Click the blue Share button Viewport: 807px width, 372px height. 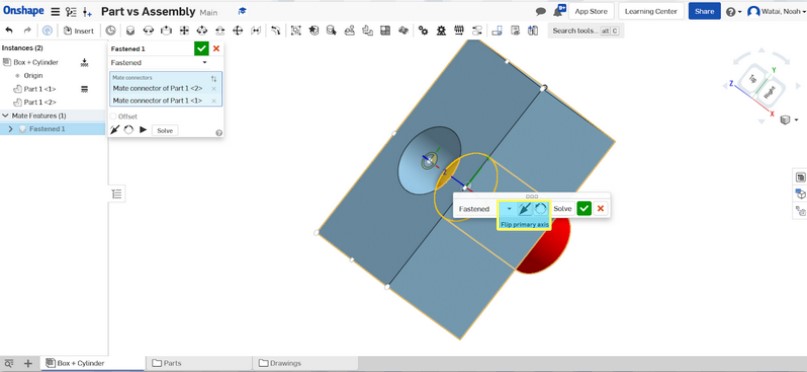704,11
